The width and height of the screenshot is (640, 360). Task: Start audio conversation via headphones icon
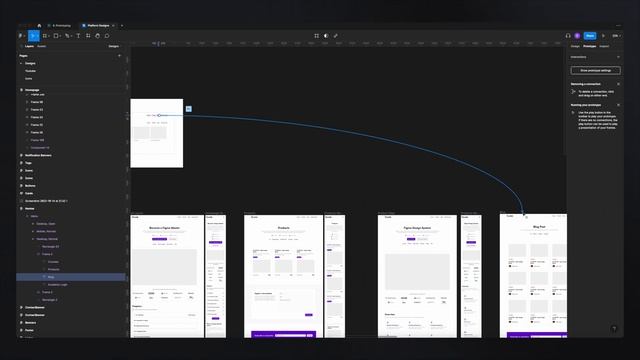pos(568,36)
